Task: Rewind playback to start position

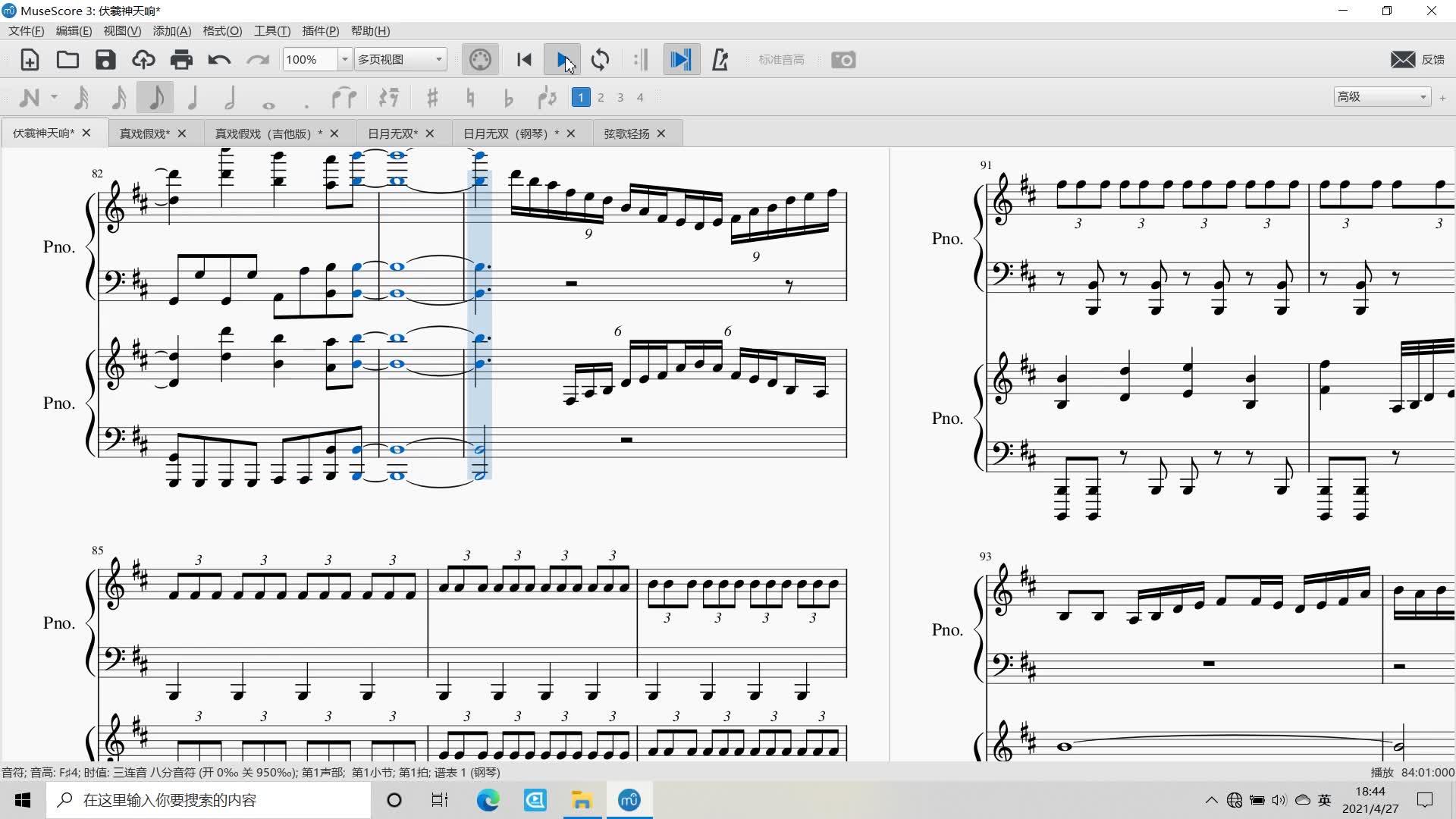Action: (524, 60)
